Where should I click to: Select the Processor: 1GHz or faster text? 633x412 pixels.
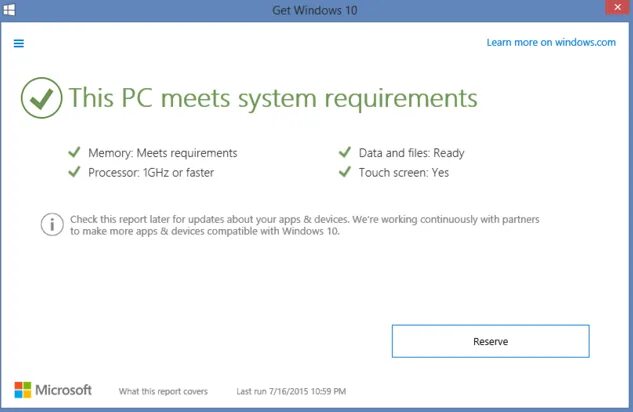coord(151,172)
